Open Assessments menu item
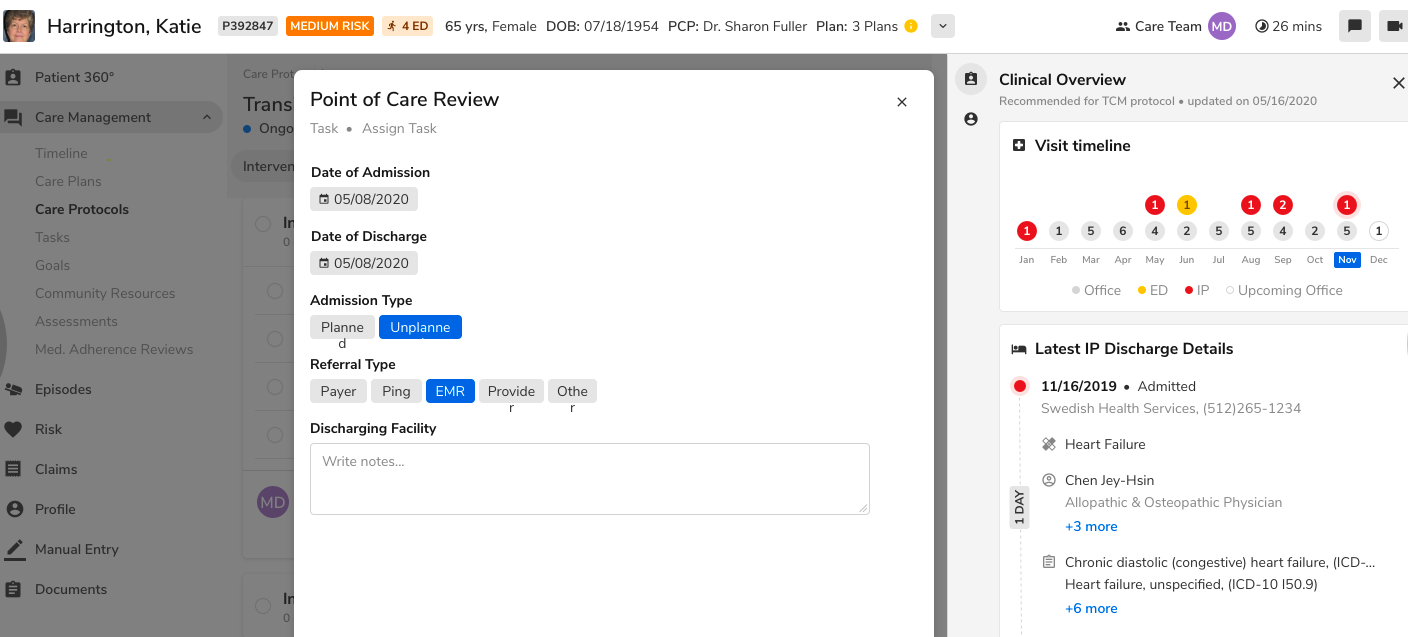 click(76, 321)
